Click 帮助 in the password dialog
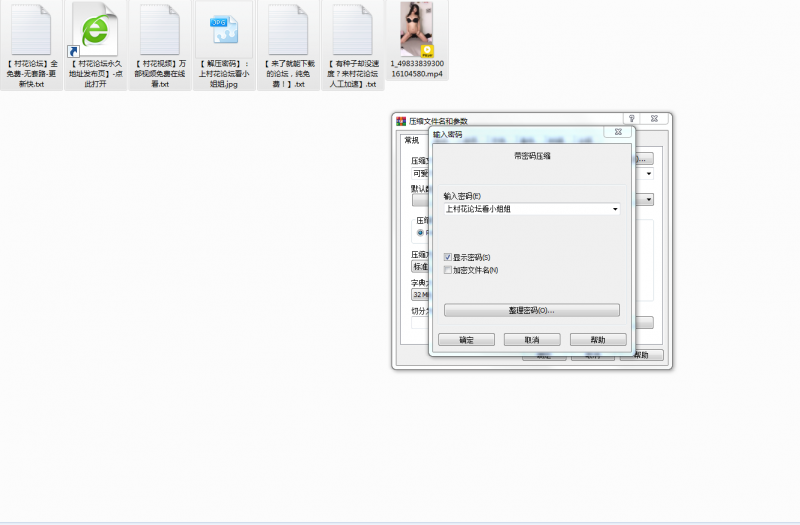This screenshot has height=525, width=800. [x=598, y=340]
